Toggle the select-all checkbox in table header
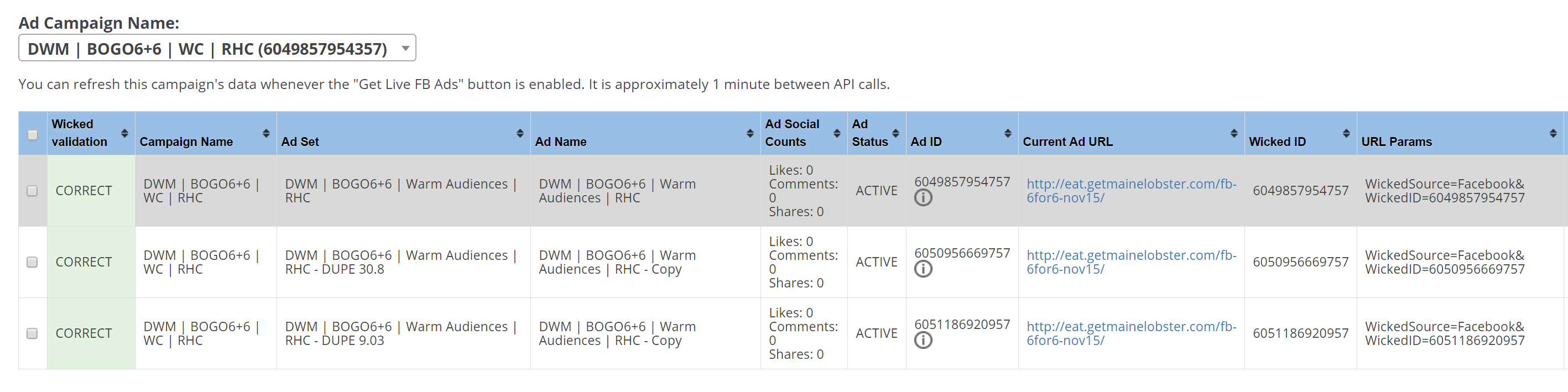This screenshot has height=392, width=1568. pos(33,135)
